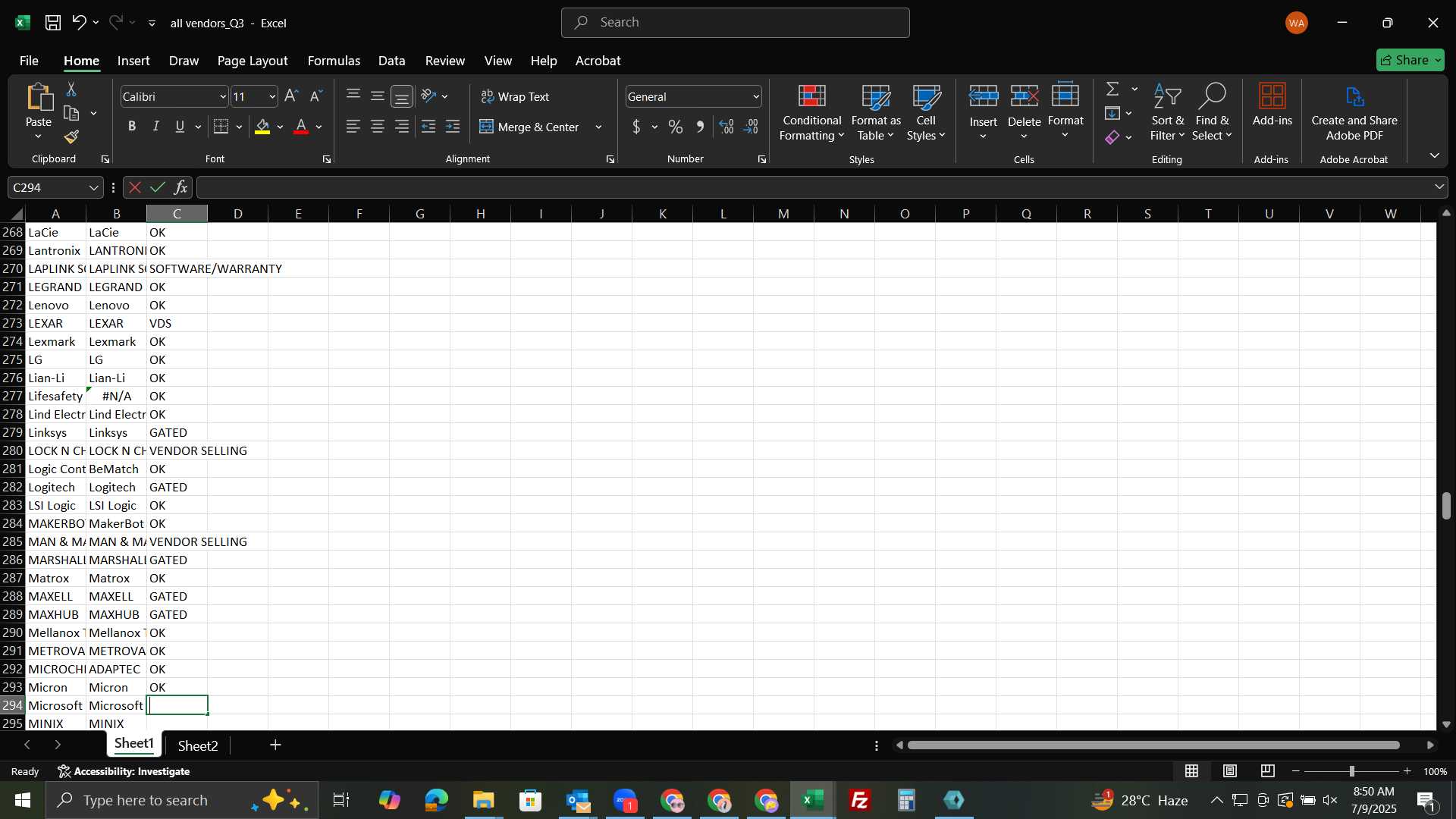Screen dimensions: 1456x819
Task: Click the Search box in title bar
Action: 735,23
